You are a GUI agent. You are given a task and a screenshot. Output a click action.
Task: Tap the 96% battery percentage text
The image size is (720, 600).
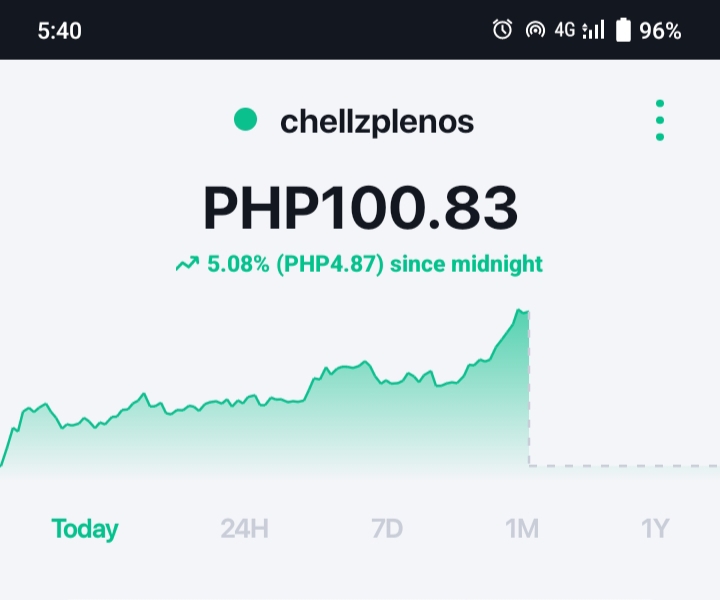[x=660, y=31]
